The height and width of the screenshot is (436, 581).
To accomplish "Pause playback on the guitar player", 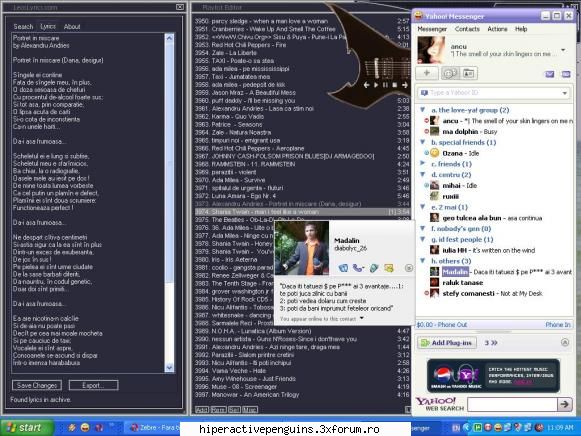I will tap(385, 85).
